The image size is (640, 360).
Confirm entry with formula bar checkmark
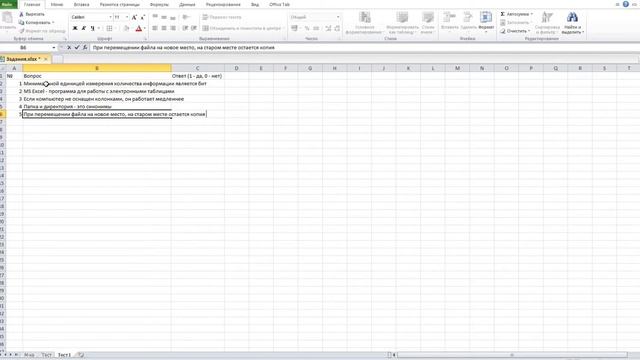click(77, 48)
